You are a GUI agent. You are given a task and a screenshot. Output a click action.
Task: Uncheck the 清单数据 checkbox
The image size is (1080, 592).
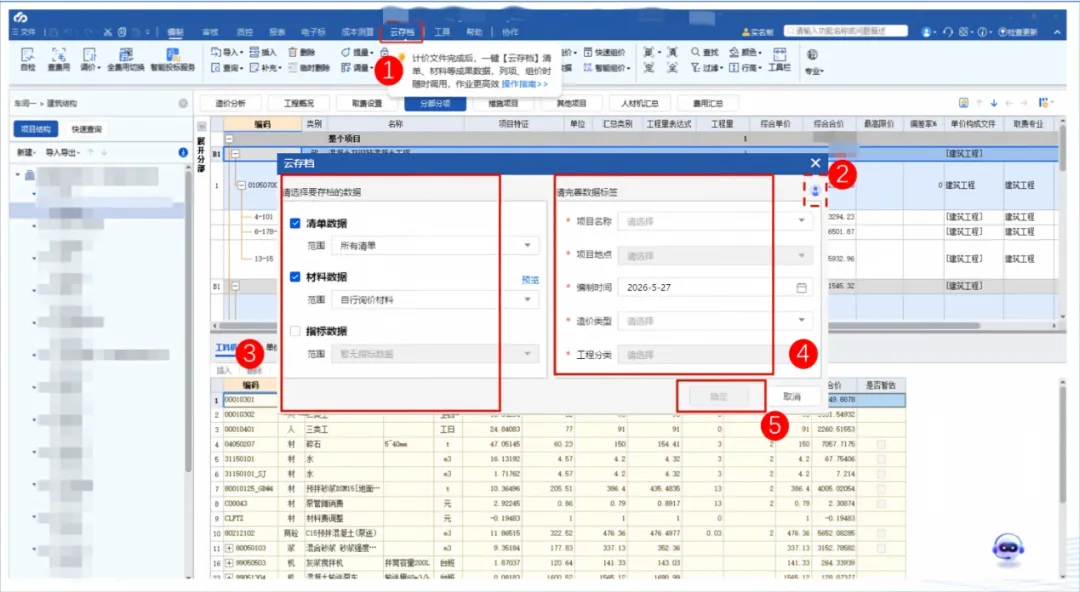point(295,223)
